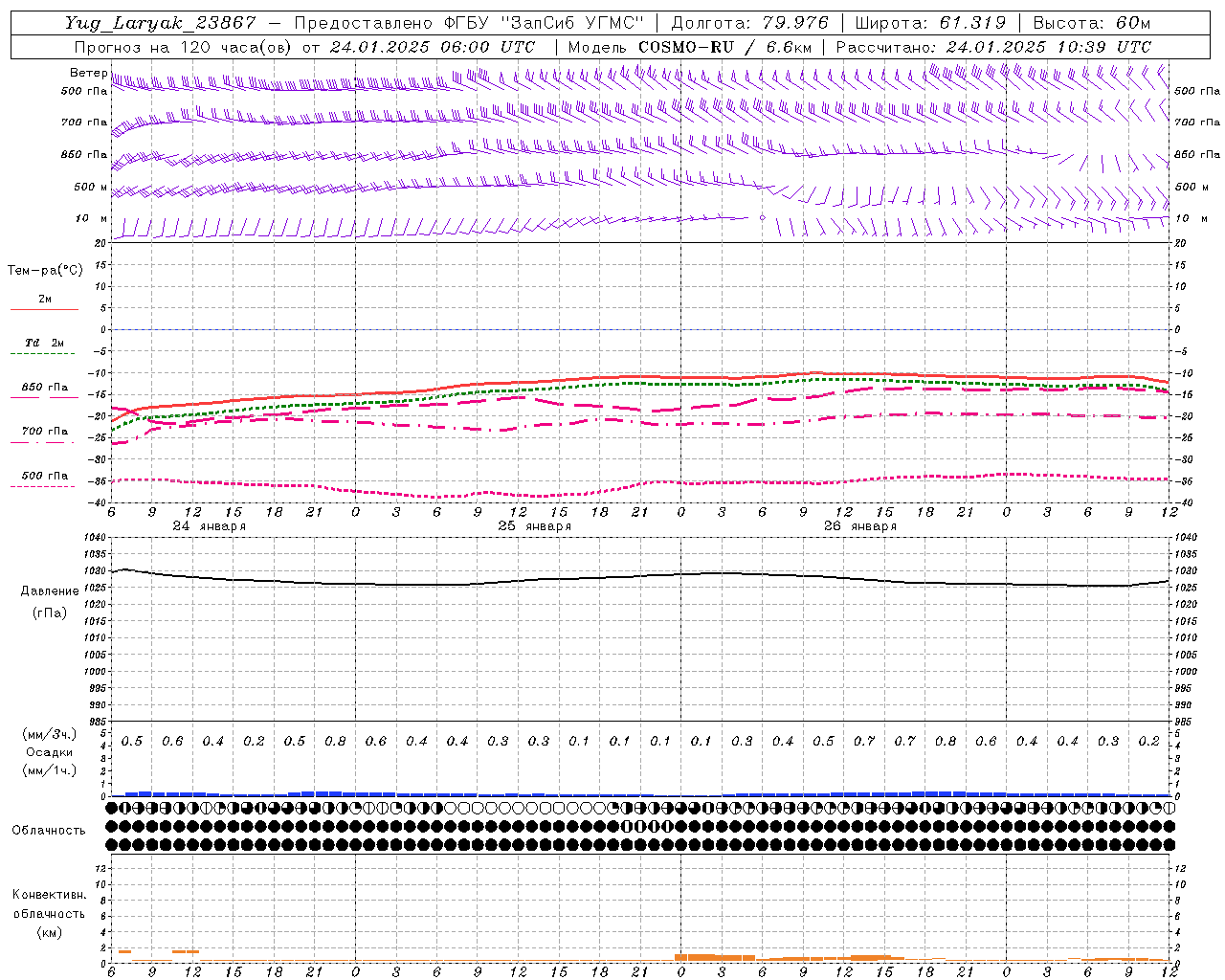Click the 26 января date label
Viewport: 1225px width, 980px height.
click(859, 526)
